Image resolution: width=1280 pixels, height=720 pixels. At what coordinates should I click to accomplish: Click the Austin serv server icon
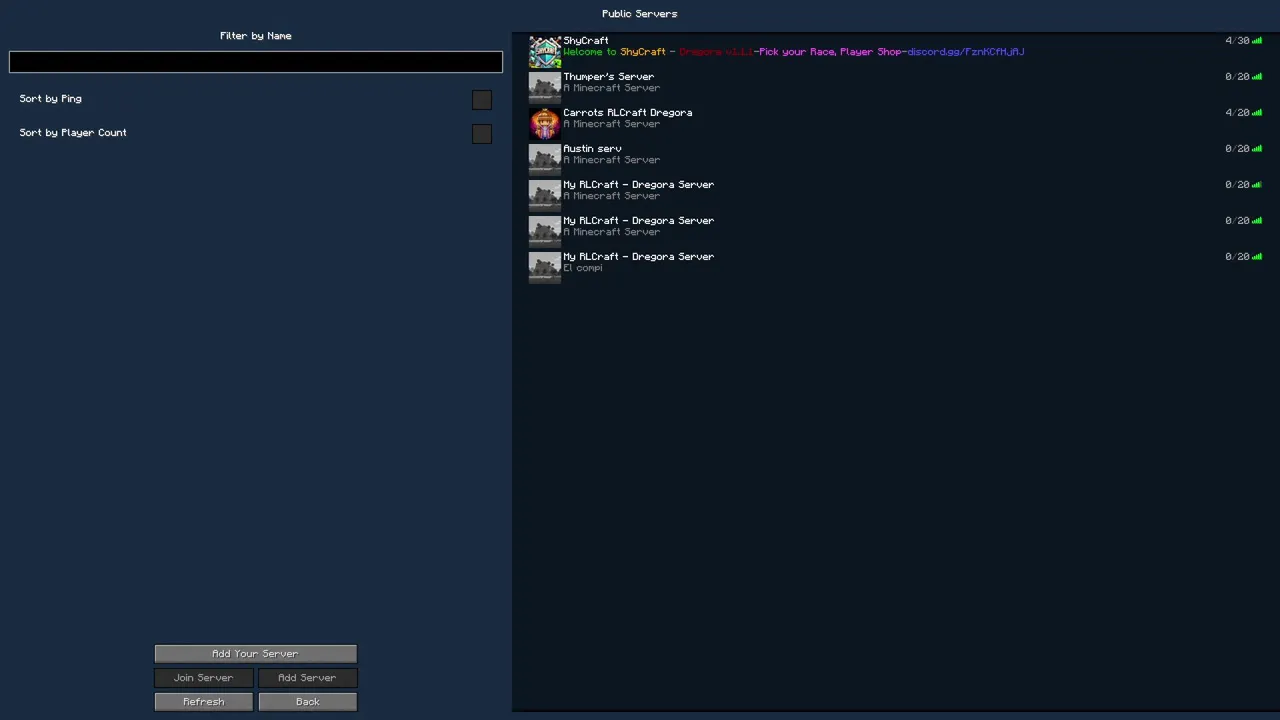(545, 160)
